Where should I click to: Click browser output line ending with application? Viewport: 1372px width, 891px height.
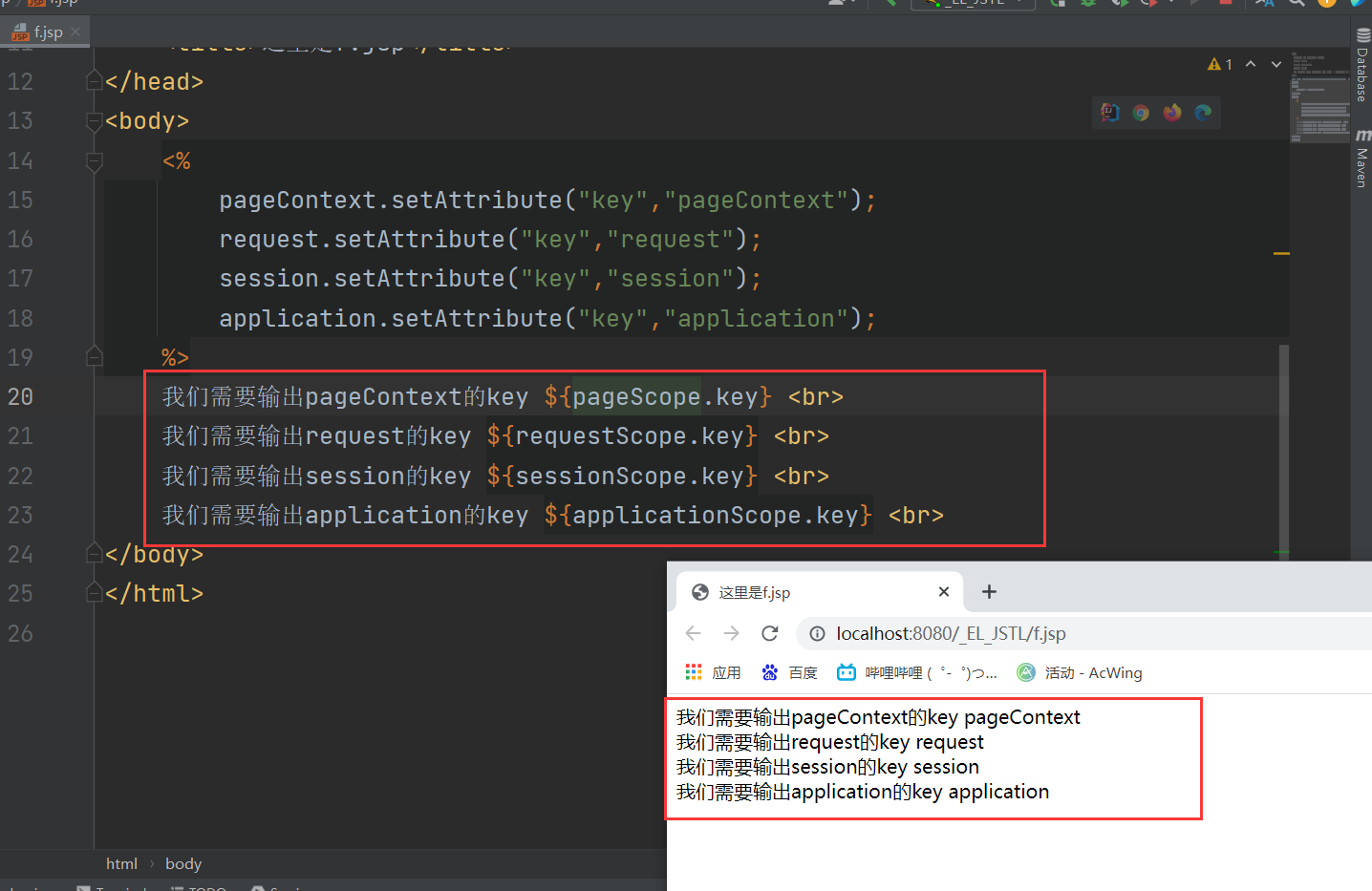point(863,792)
